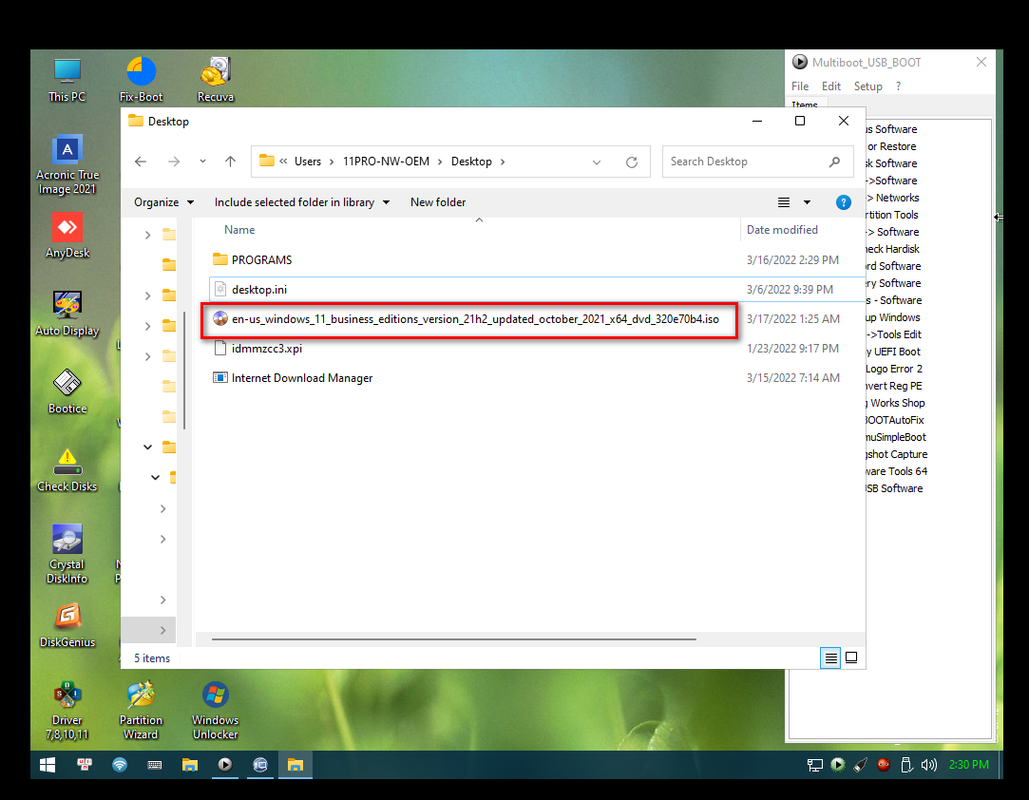1029x800 pixels.
Task: Open Setup menu in Multiboot_USB_BOOT
Action: point(868,86)
